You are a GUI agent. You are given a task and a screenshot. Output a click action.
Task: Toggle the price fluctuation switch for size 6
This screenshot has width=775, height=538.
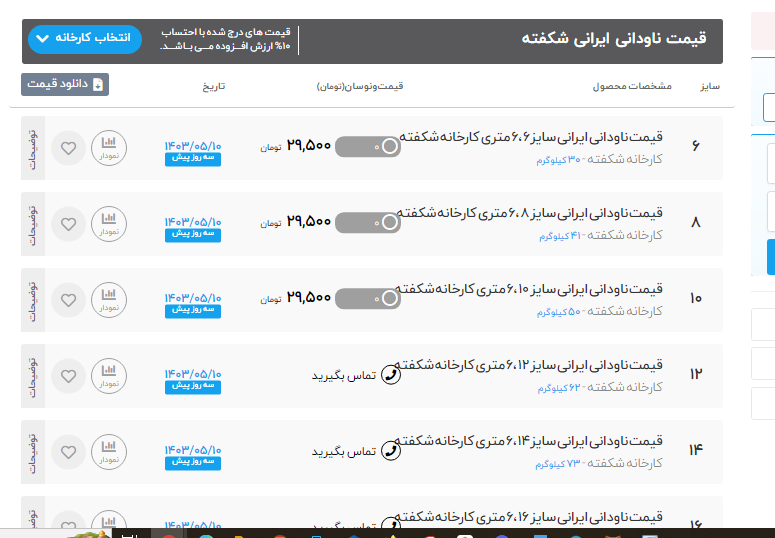(x=368, y=148)
